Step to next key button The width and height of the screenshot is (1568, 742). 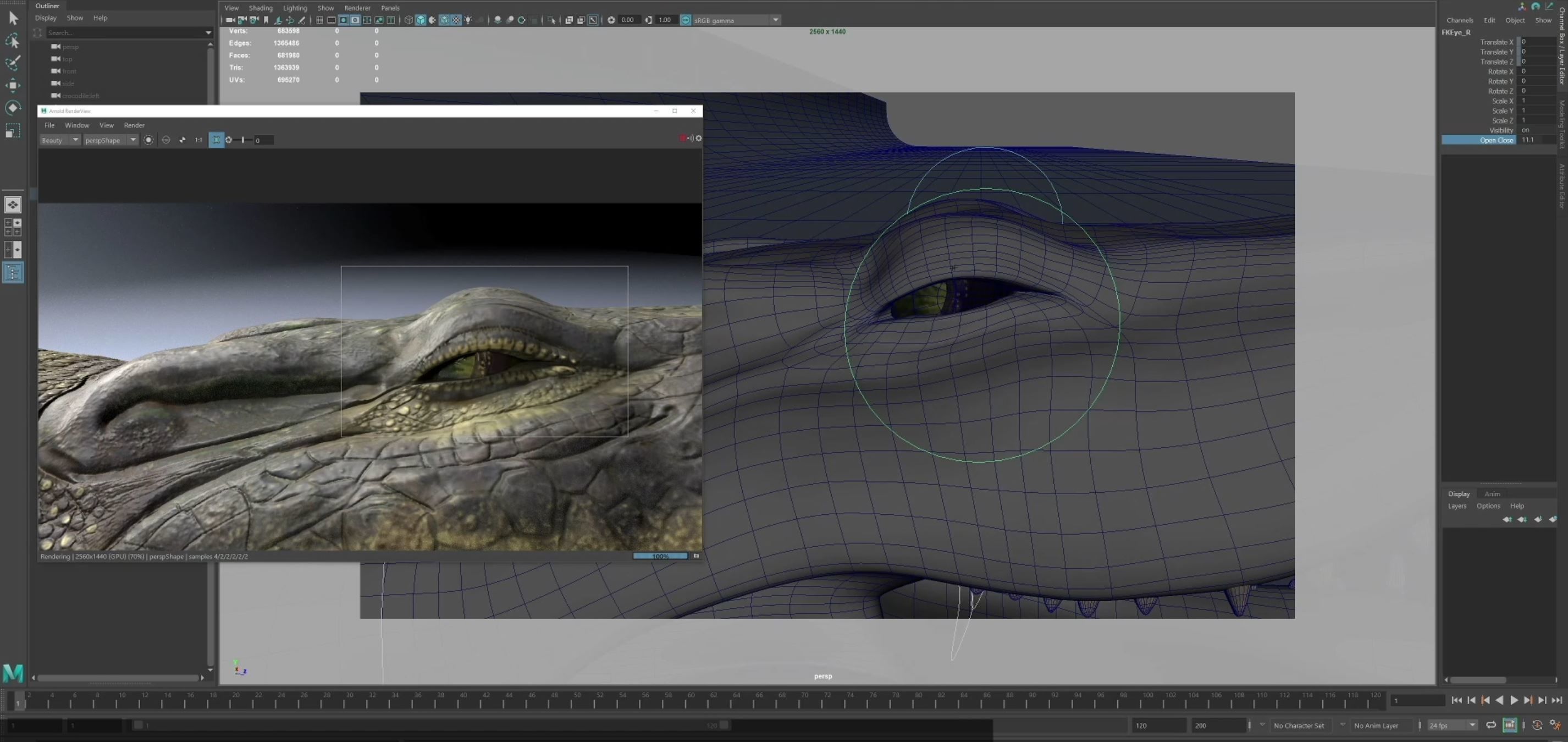[x=1528, y=700]
